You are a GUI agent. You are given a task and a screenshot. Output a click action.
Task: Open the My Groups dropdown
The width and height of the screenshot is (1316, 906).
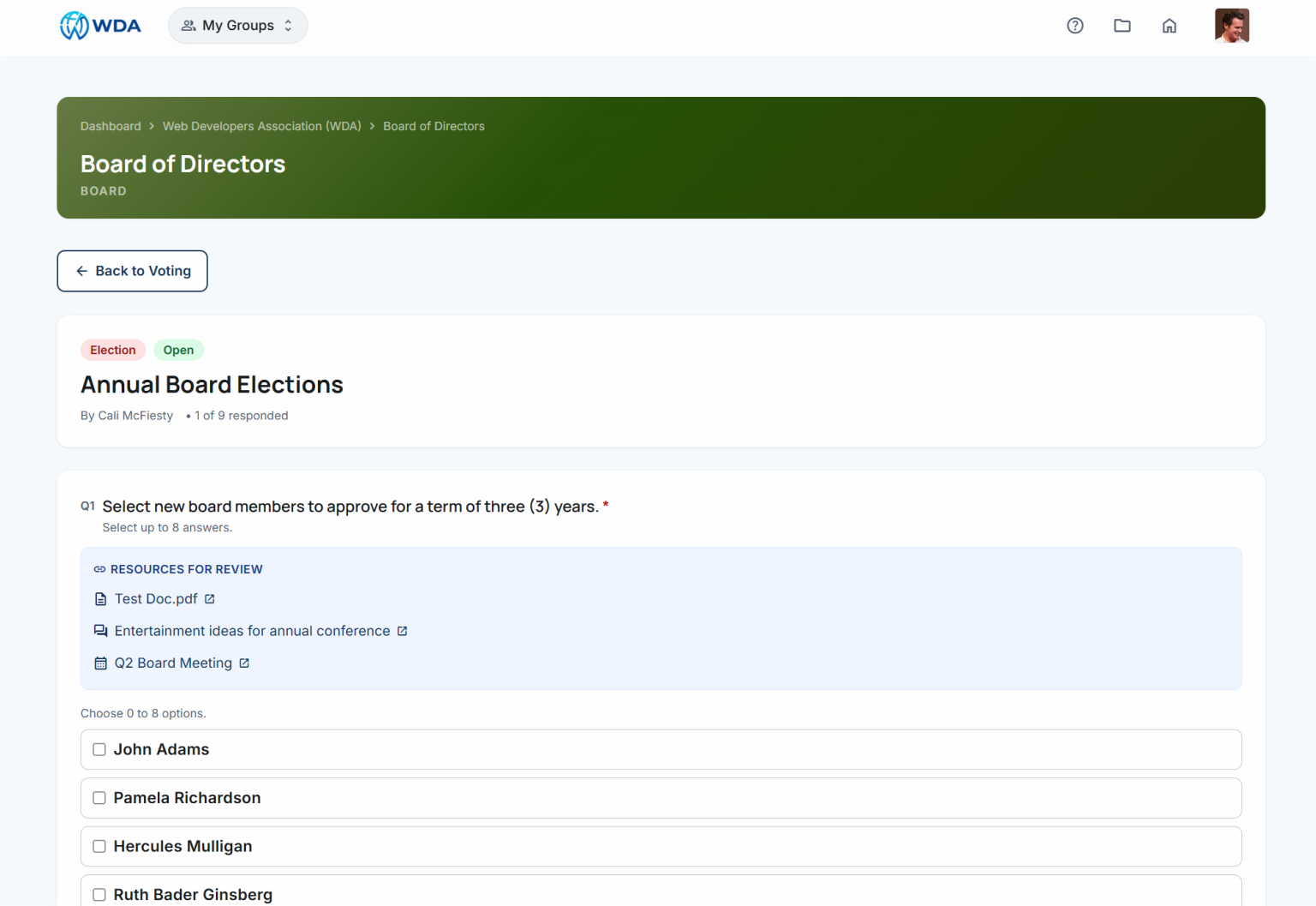pos(237,26)
